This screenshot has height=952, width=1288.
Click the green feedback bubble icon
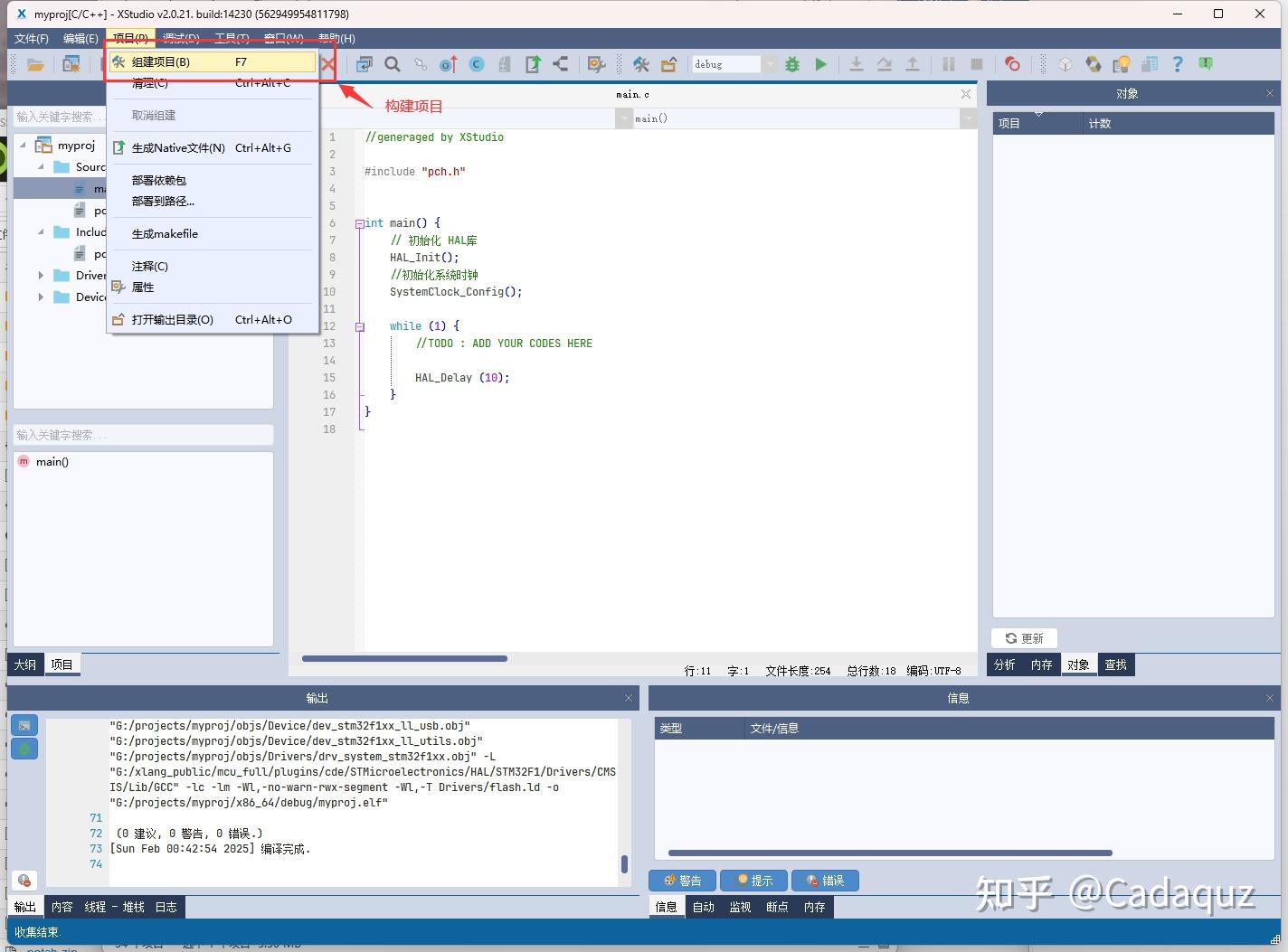point(1206,64)
